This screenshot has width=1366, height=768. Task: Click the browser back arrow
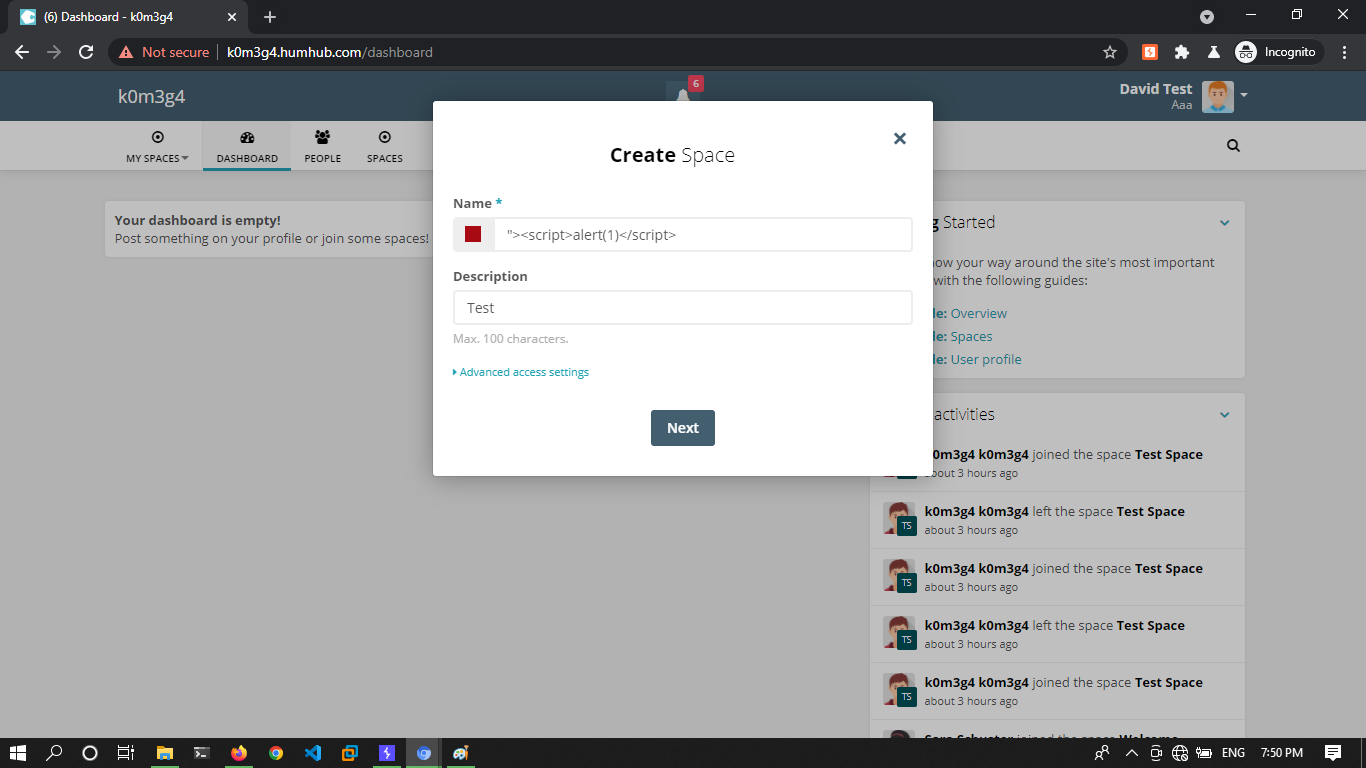[x=21, y=52]
